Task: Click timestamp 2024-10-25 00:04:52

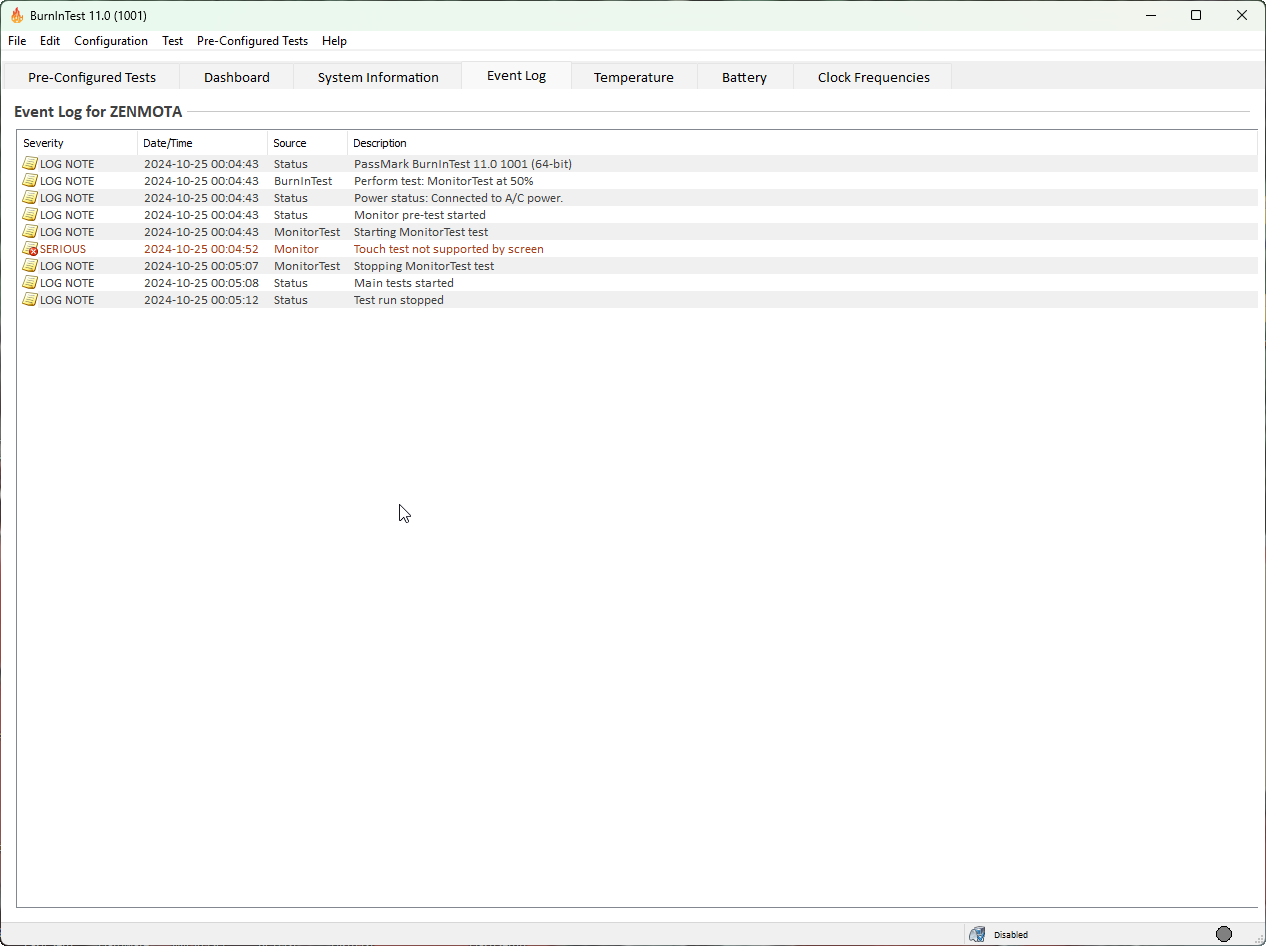Action: click(201, 249)
